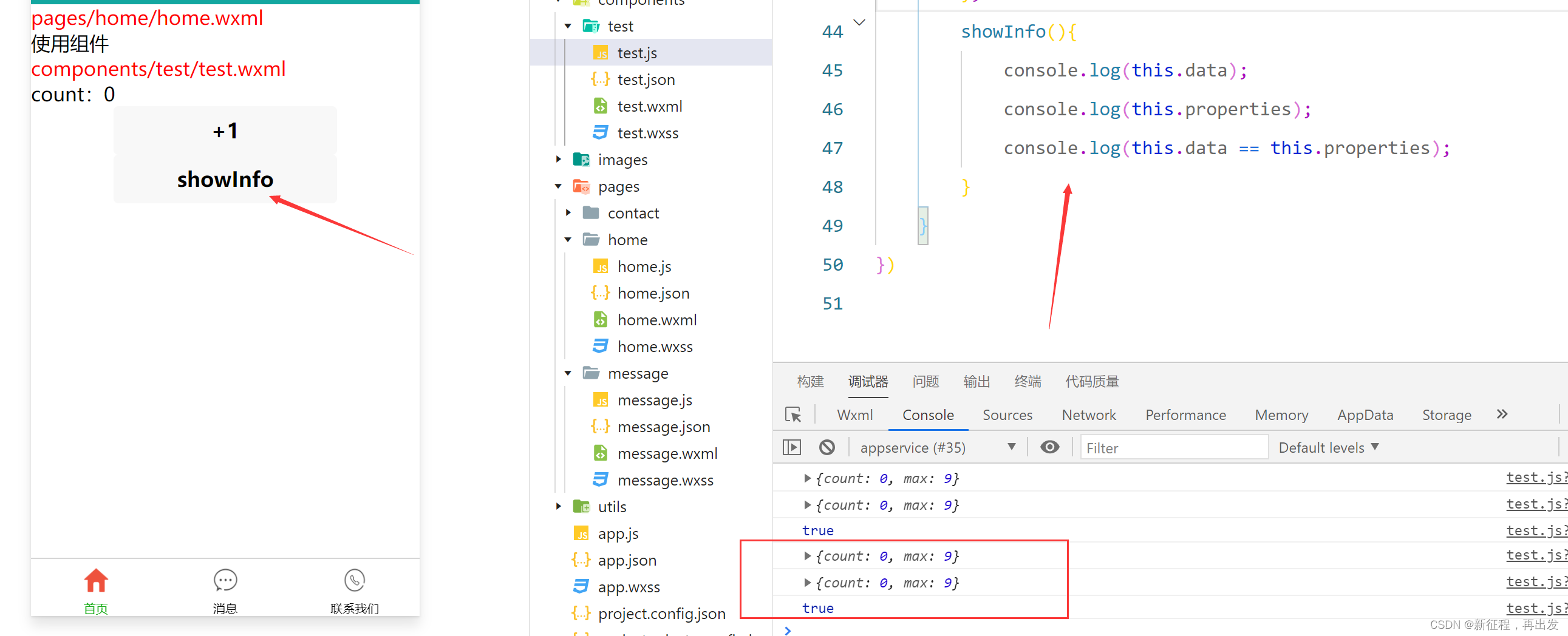This screenshot has width=1568, height=636.
Task: Click the test.js file icon
Action: point(601,53)
